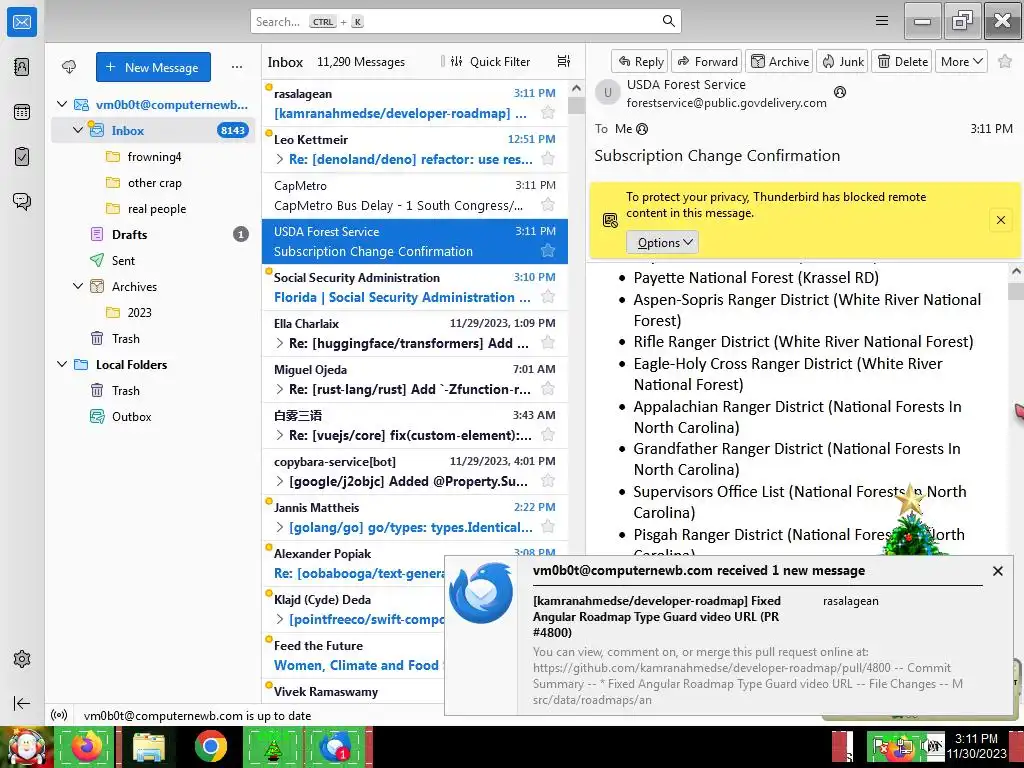Open the Sent folder

153,261
